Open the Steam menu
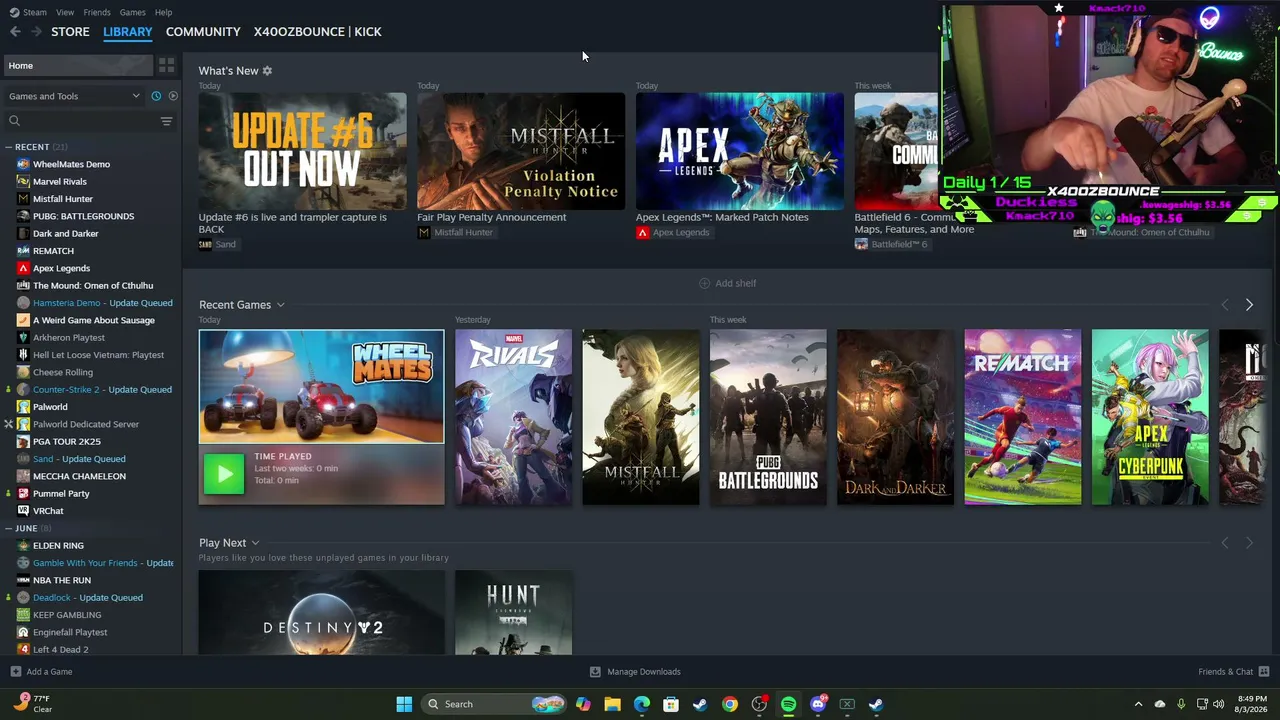 pos(29,12)
